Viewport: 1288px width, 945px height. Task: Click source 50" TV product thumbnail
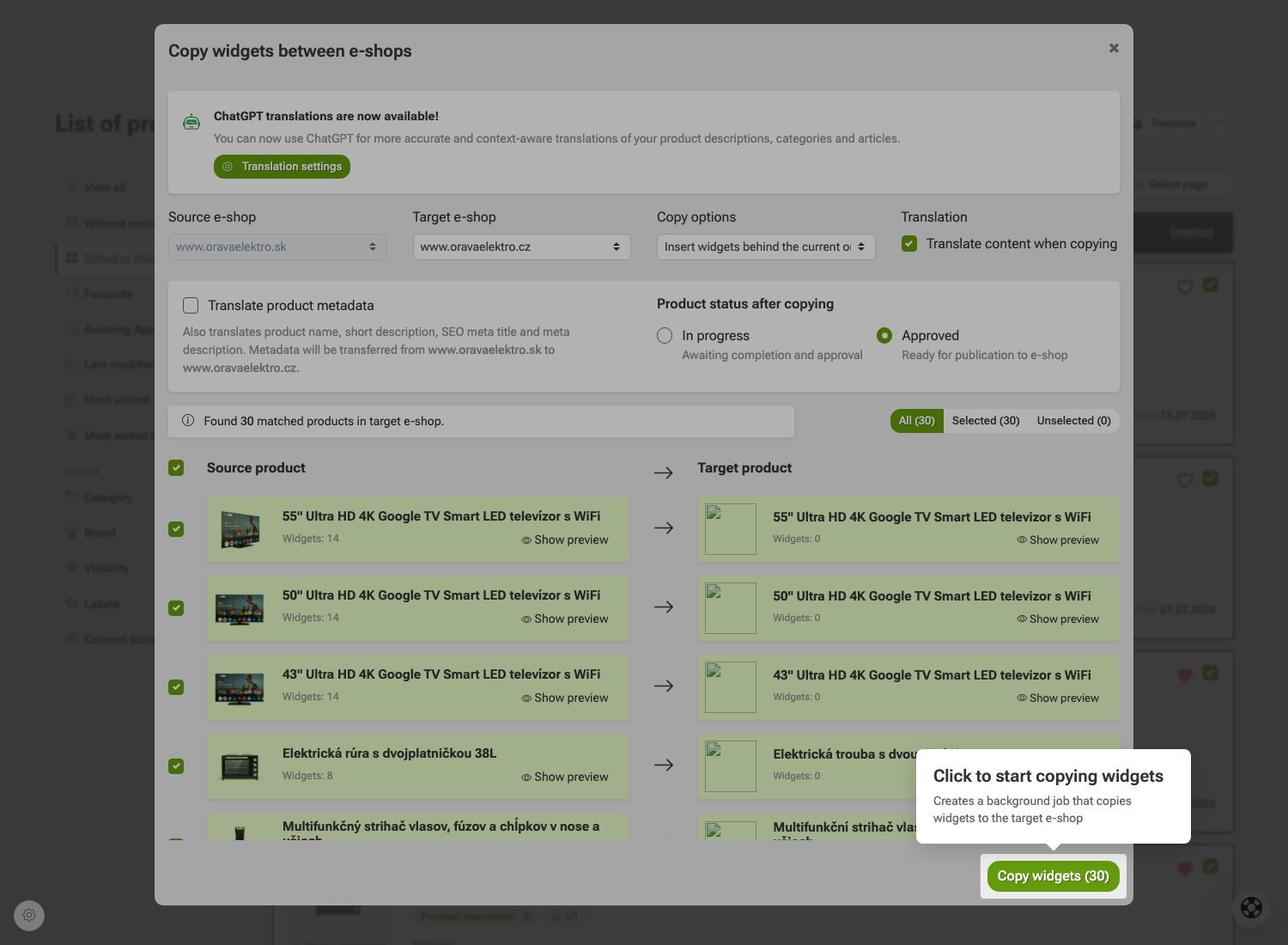(240, 608)
